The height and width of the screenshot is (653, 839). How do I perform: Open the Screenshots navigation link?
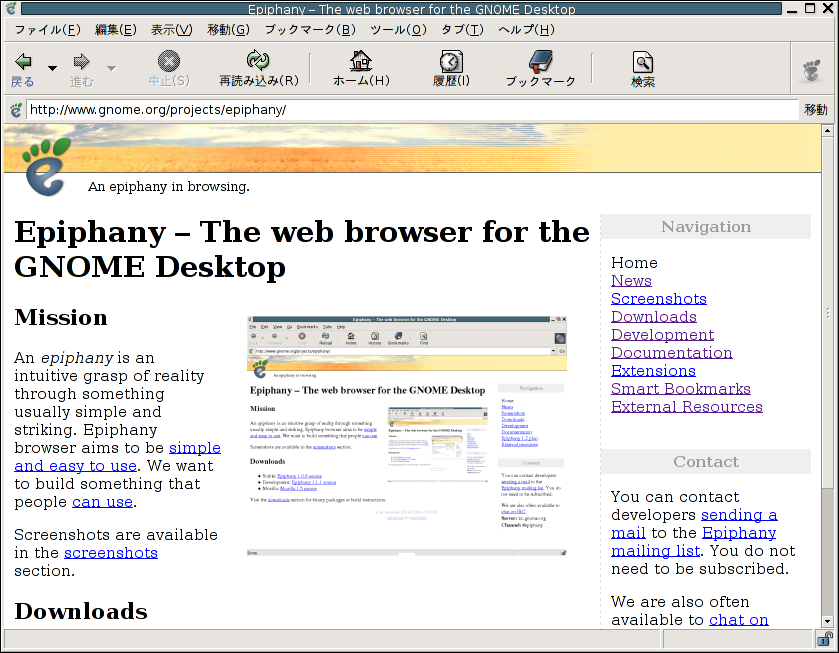tap(659, 299)
